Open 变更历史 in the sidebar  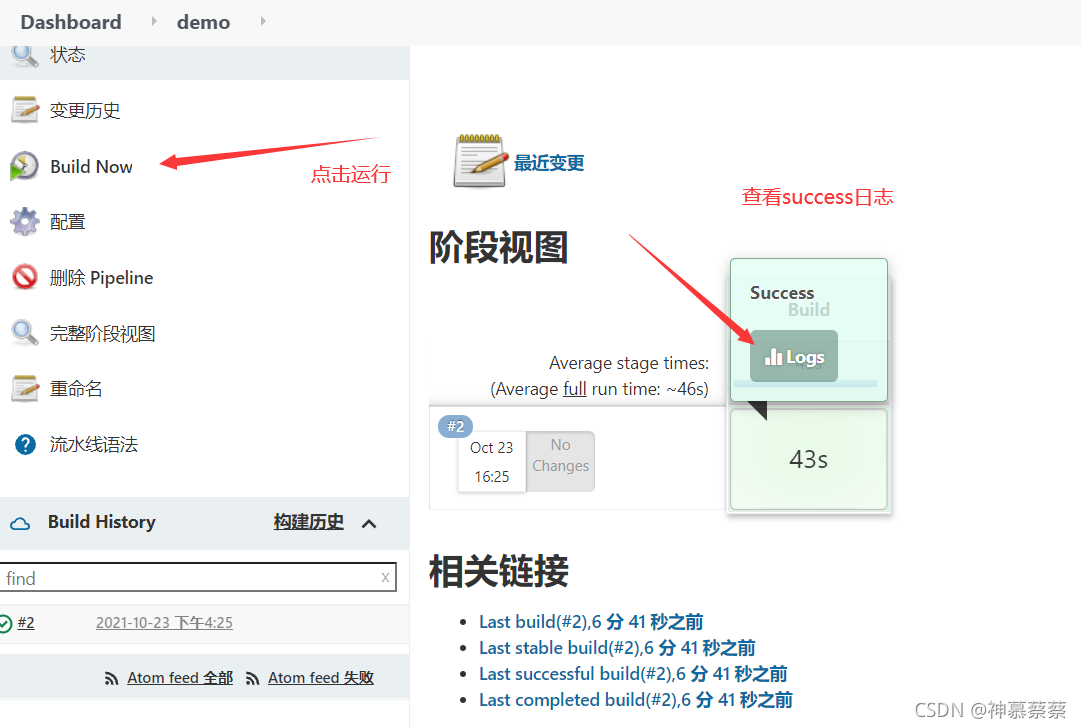(85, 110)
